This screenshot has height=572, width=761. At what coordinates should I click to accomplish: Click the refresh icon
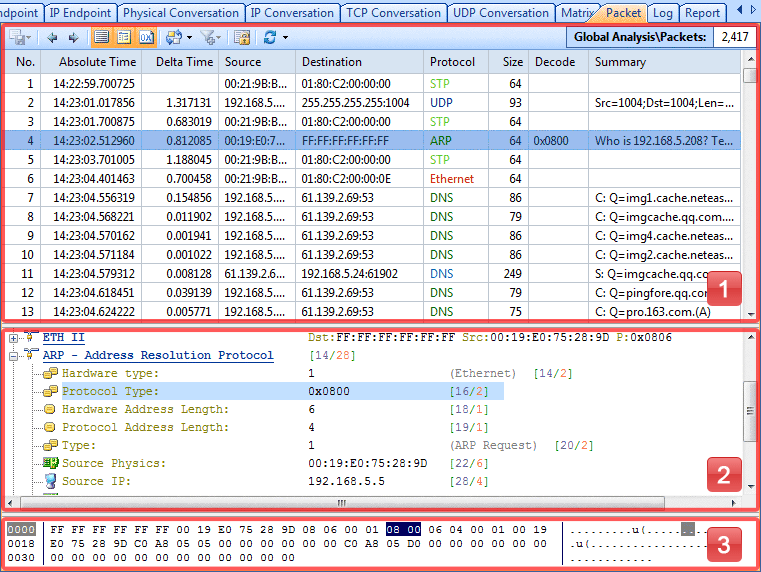[x=270, y=37]
